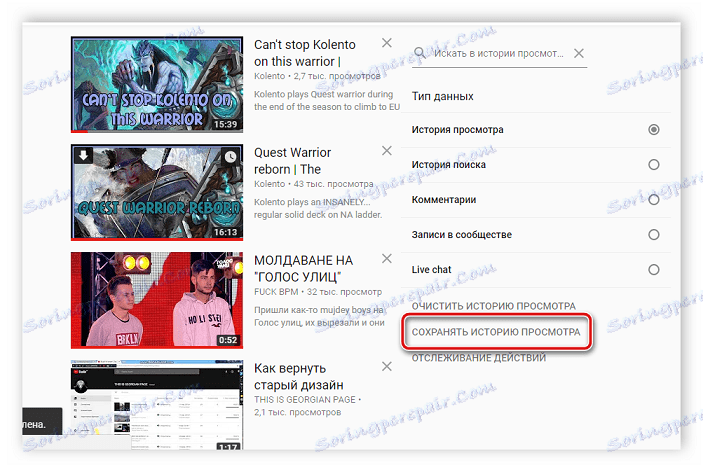Open the "Can't stop Kolento" video thumbnail

(x=157, y=84)
